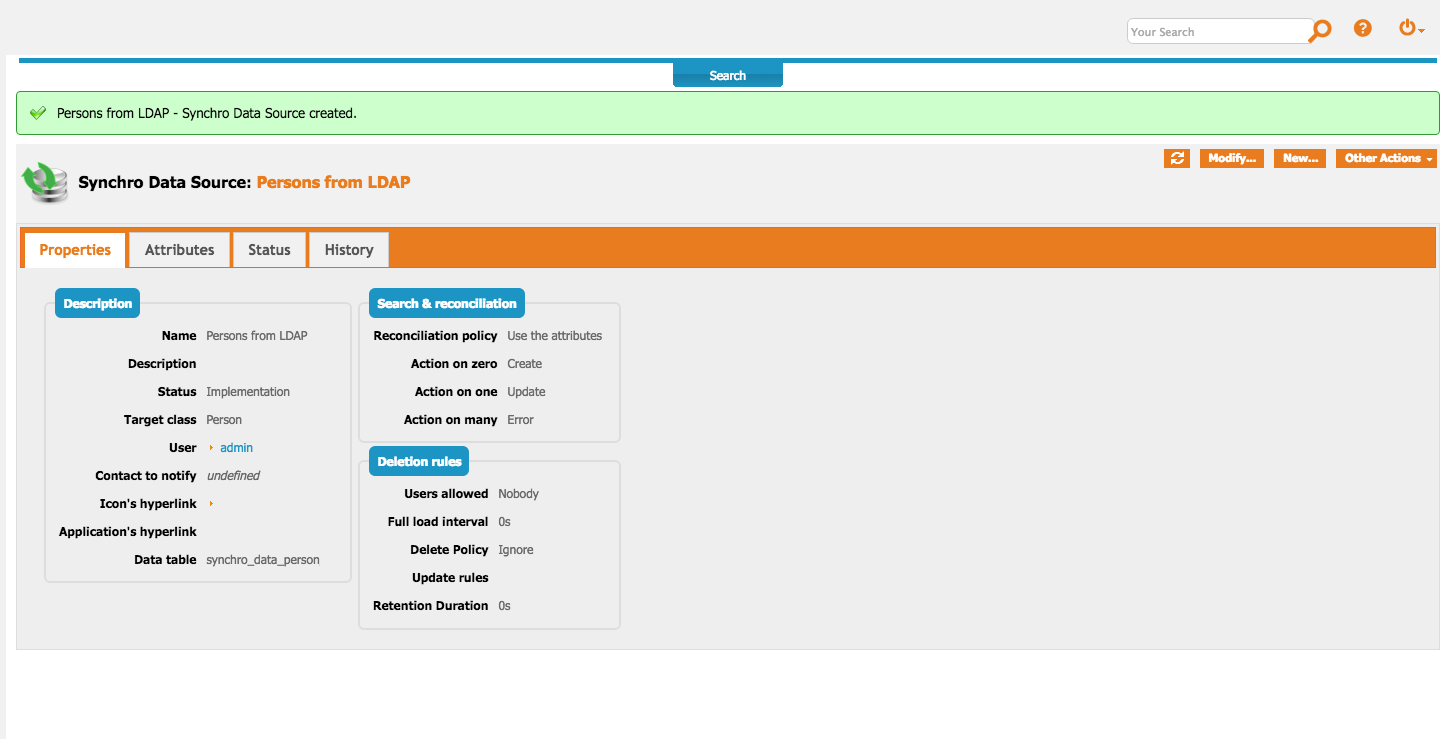Follow the admin user link
Viewport: 1440px width, 739px height.
237,448
